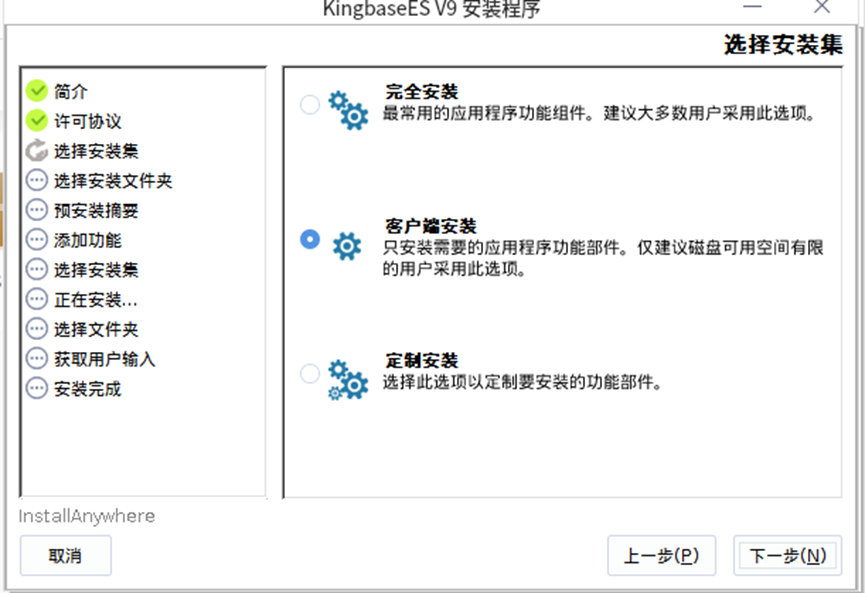Click the 完全安装 option title text
Image resolution: width=865 pixels, height=593 pixels.
(x=421, y=92)
